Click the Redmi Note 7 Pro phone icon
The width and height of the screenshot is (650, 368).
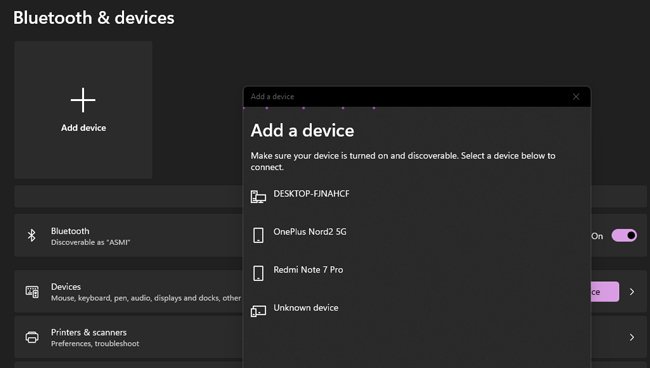tap(258, 273)
